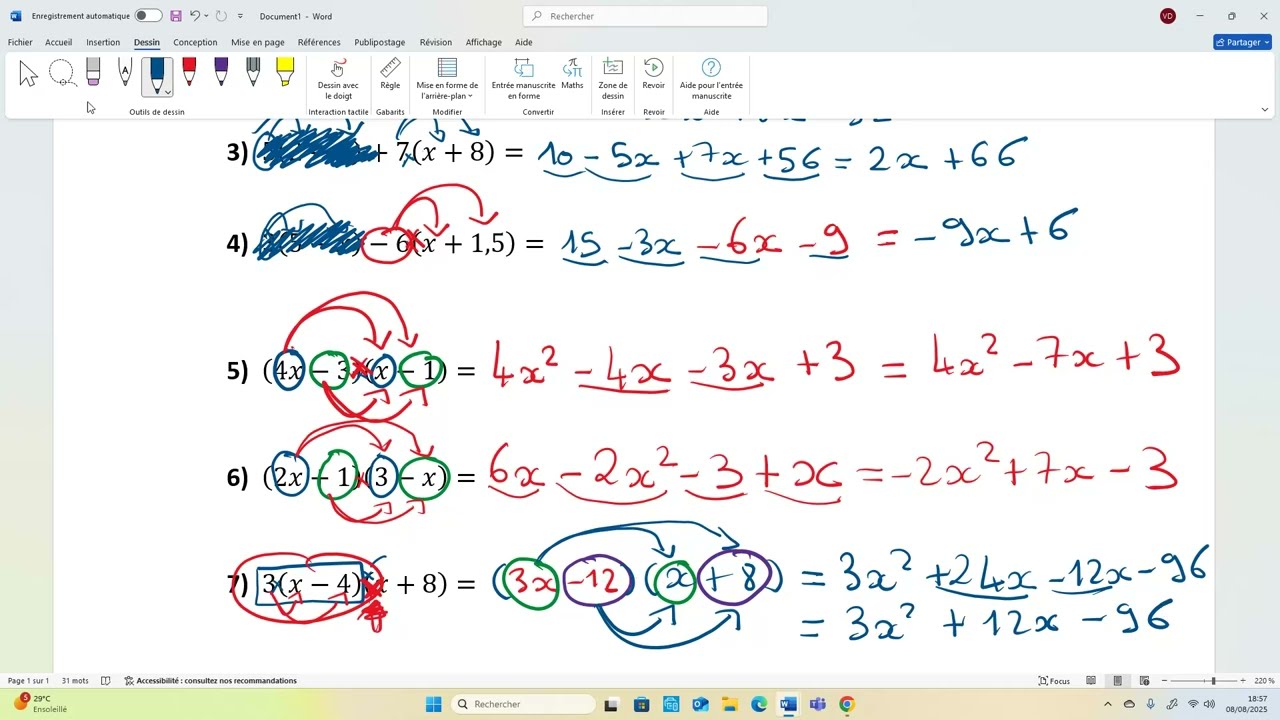The image size is (1280, 720).
Task: Select the purple pen
Action: [221, 72]
